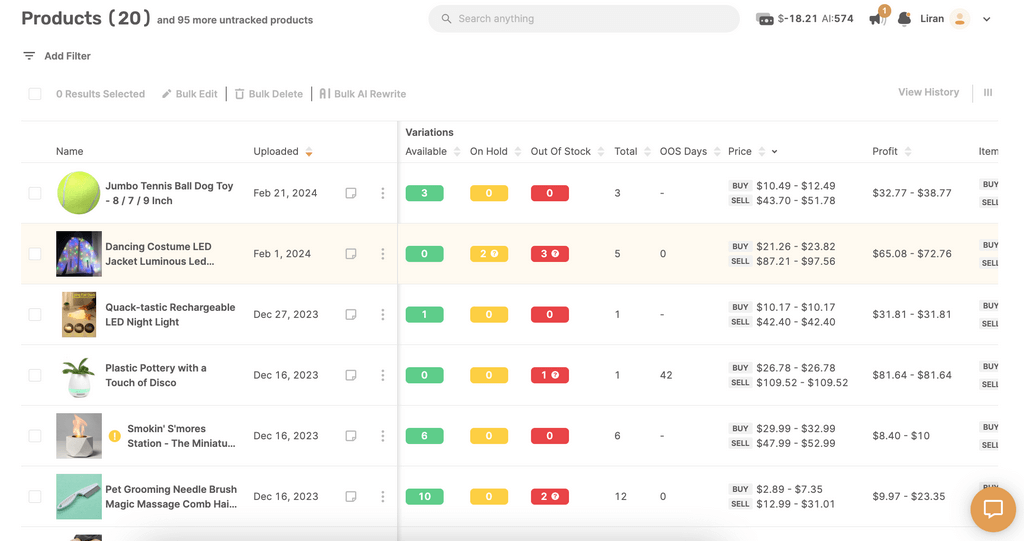Select the Plastic Pottery checkbox
This screenshot has height=541, width=1024.
click(x=35, y=376)
